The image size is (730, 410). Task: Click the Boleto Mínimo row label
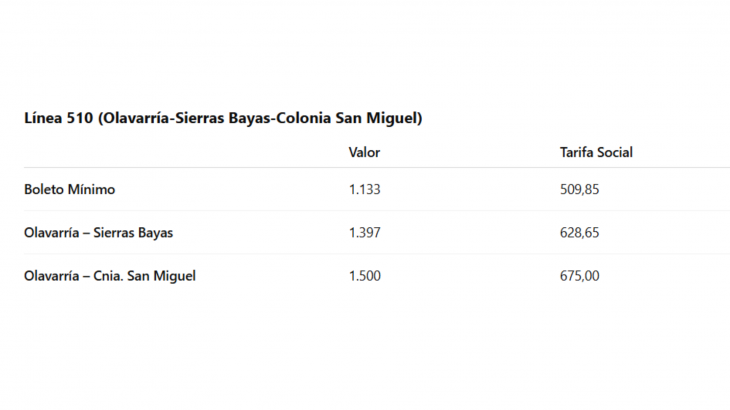coord(69,189)
